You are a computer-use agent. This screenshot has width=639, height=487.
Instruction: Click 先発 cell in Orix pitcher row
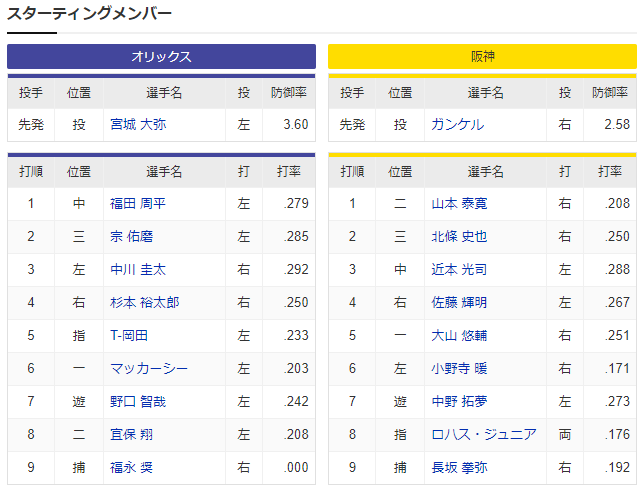31,124
